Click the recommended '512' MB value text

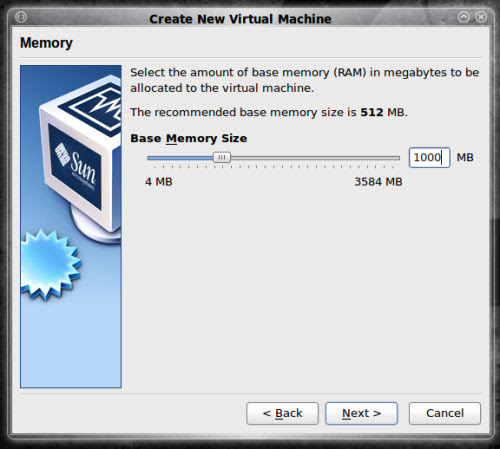click(x=372, y=112)
